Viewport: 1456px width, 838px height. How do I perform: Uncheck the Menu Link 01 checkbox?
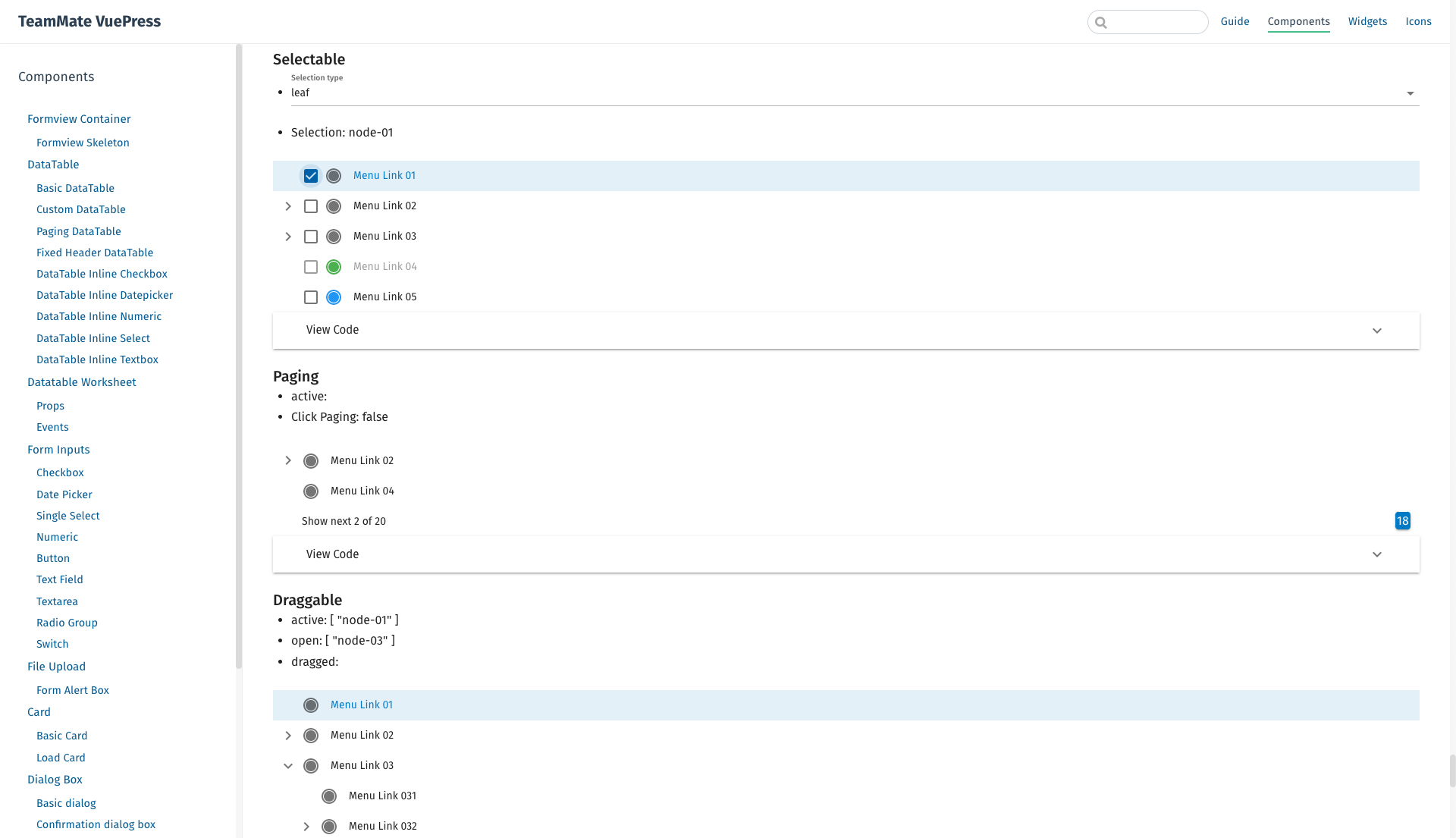coord(311,176)
